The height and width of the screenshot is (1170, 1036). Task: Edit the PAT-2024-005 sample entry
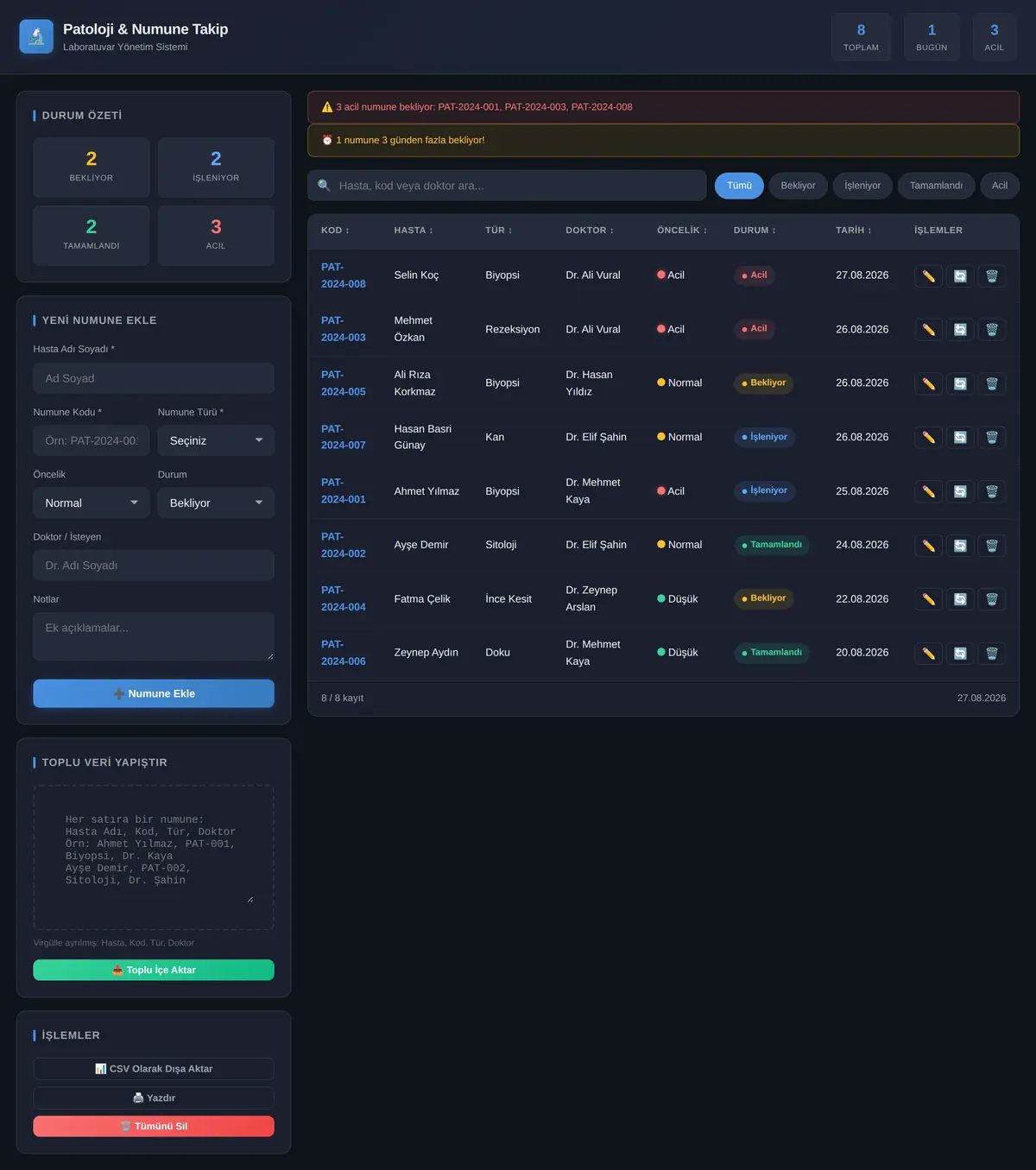coord(928,384)
